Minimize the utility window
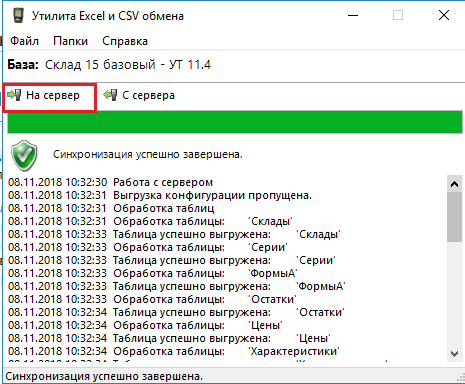Image resolution: width=465 pixels, height=384 pixels. point(353,15)
